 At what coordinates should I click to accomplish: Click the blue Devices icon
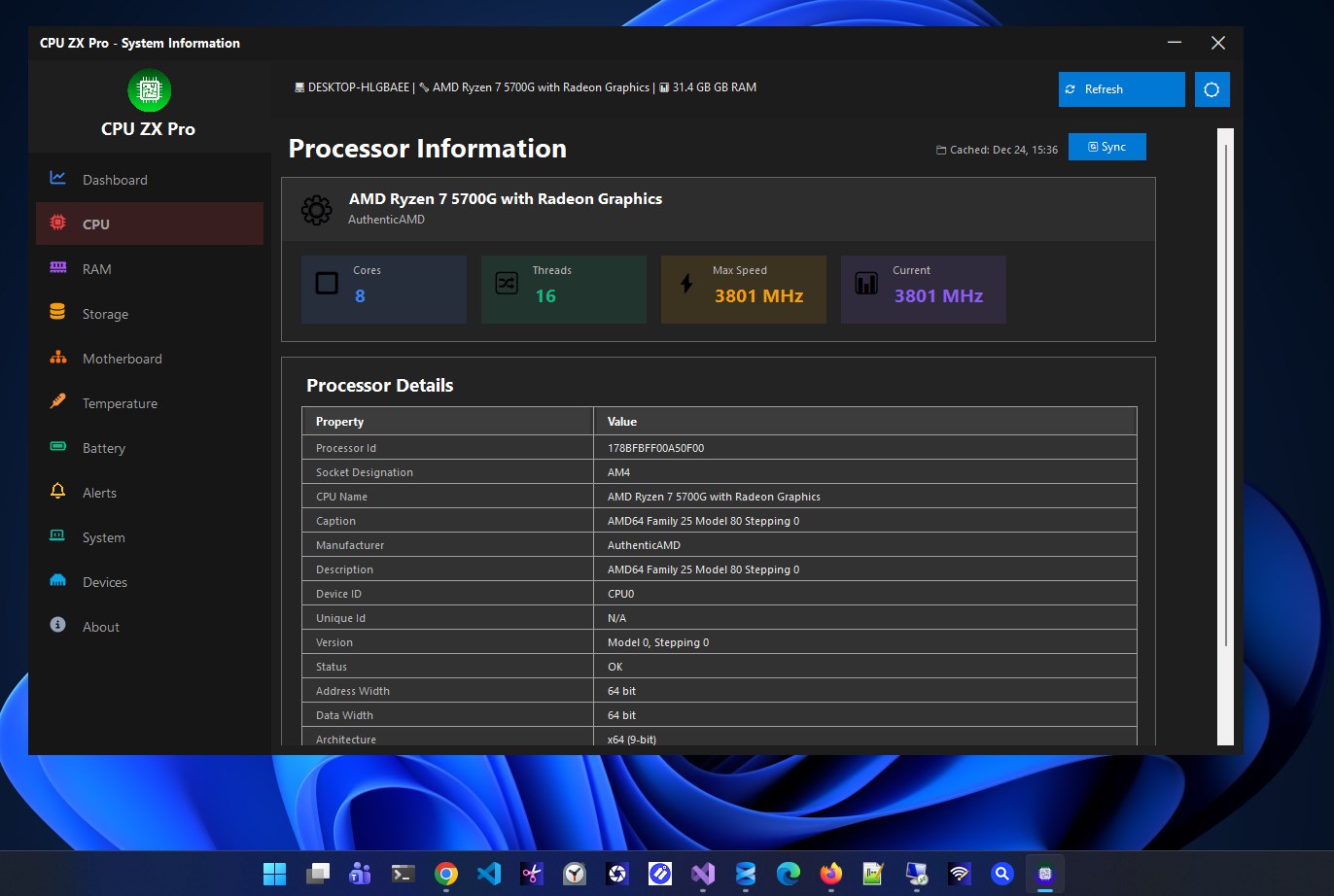point(58,581)
